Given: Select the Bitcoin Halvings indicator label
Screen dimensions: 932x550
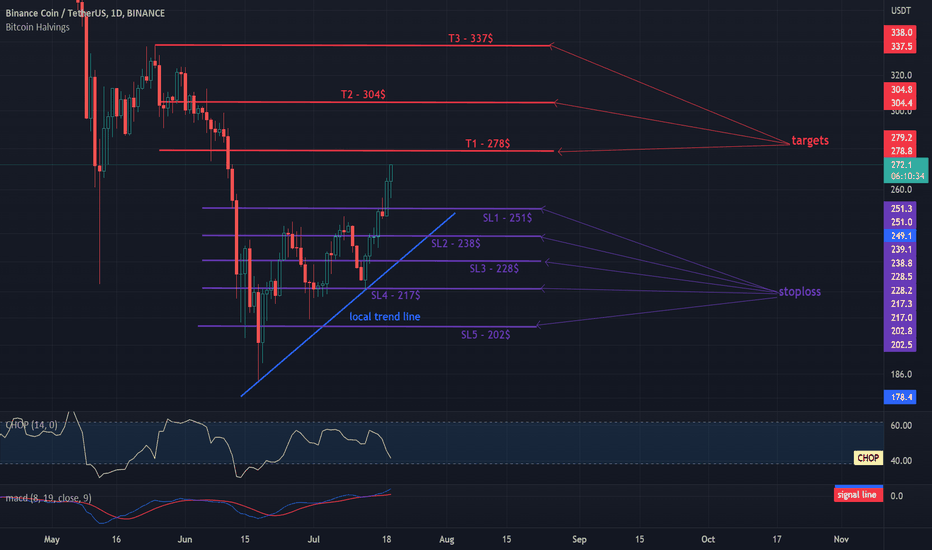Looking at the screenshot, I should click(x=37, y=27).
